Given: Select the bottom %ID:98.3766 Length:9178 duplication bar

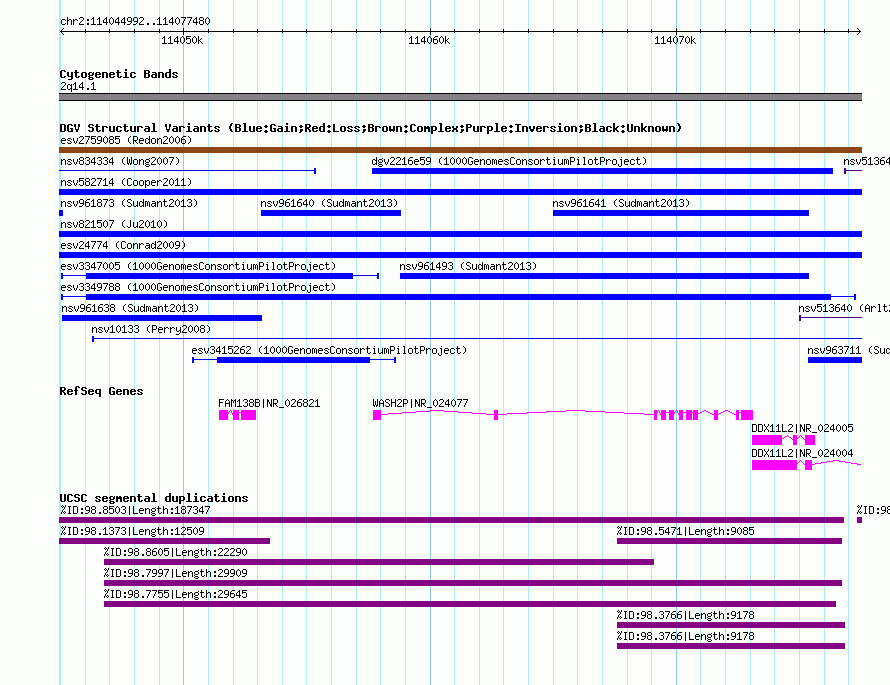Looking at the screenshot, I should pyautogui.click(x=731, y=646).
